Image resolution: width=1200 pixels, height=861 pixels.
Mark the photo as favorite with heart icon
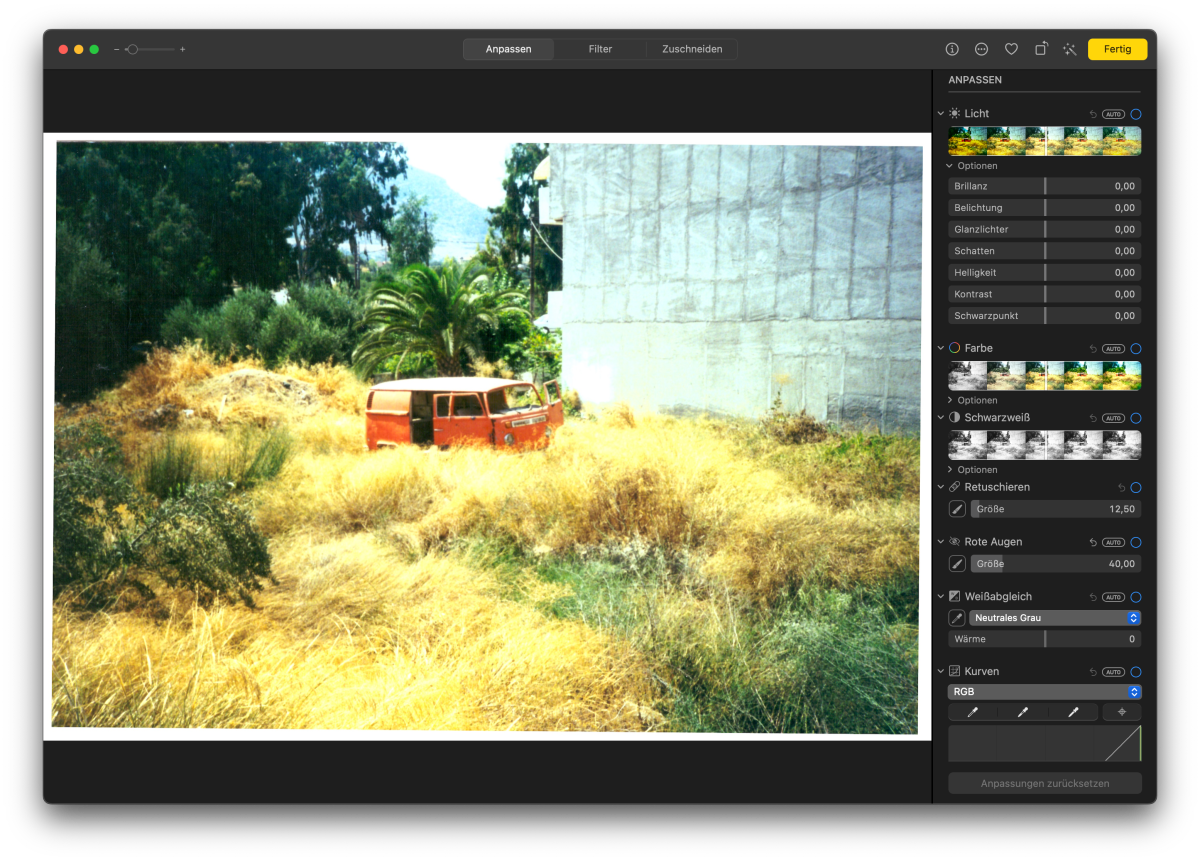pyautogui.click(x=1011, y=49)
